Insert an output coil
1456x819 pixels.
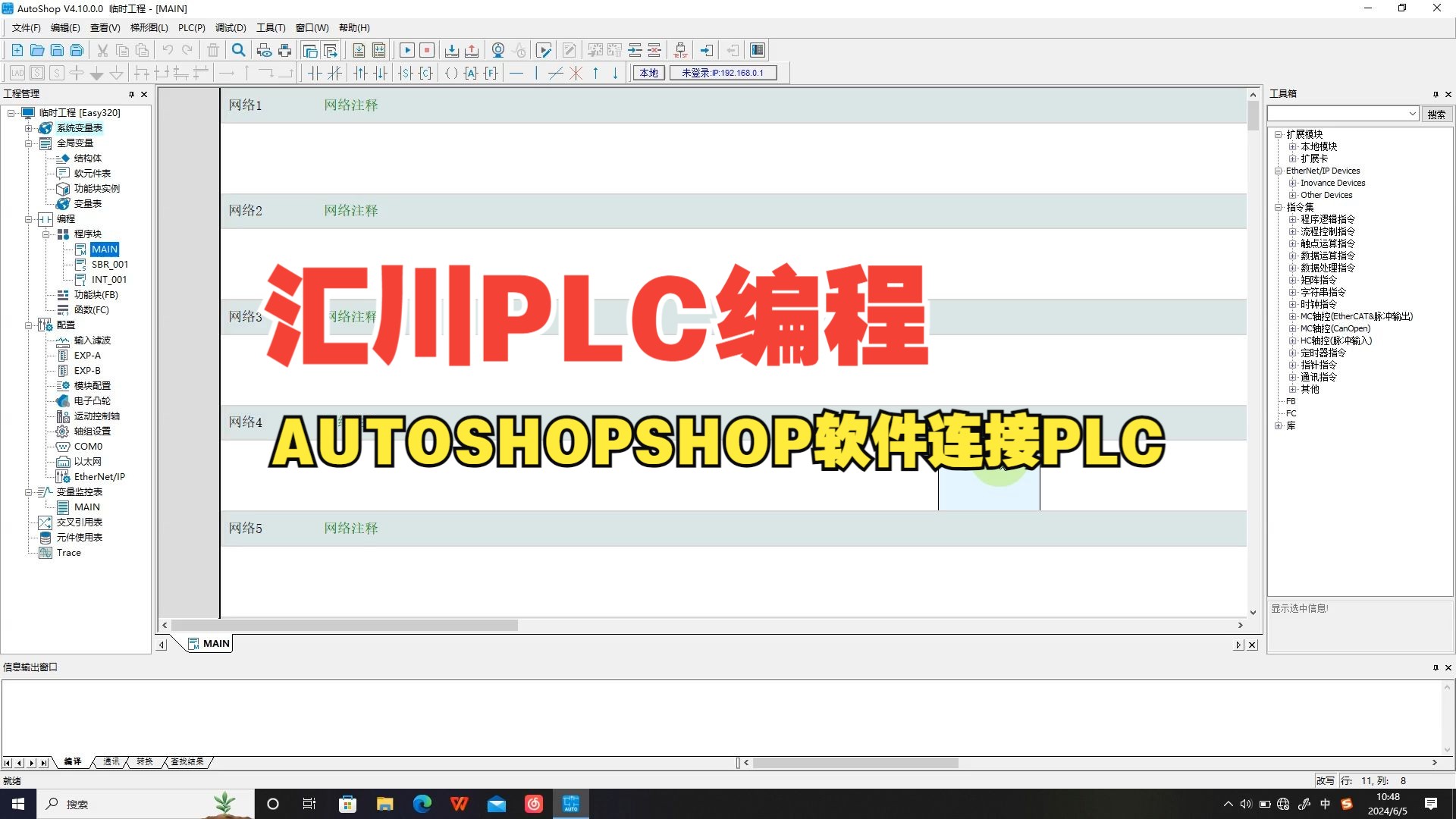[451, 73]
